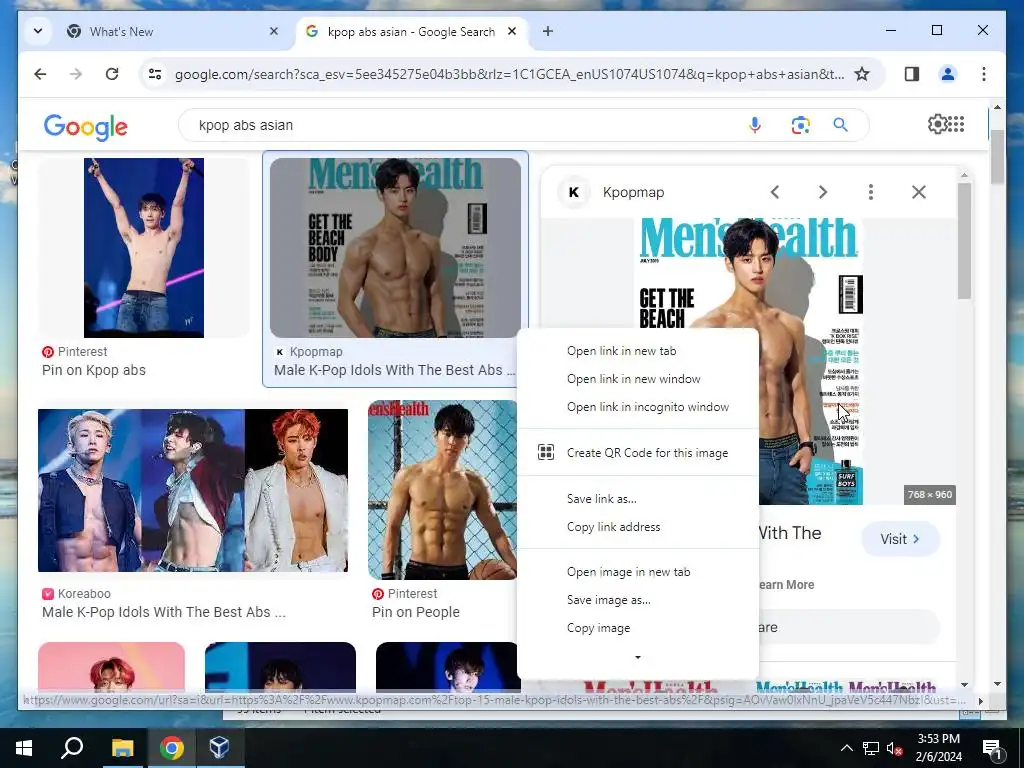This screenshot has width=1024, height=768.
Task: Click Pin on People caption
Action: click(x=416, y=613)
